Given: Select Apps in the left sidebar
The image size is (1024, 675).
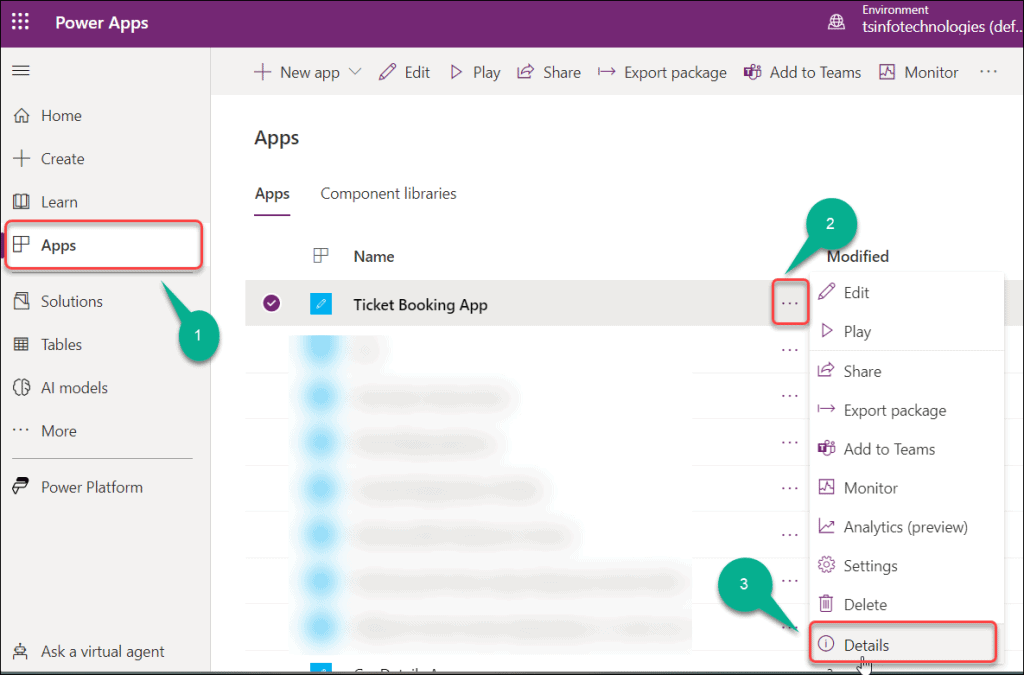Looking at the screenshot, I should 104,245.
